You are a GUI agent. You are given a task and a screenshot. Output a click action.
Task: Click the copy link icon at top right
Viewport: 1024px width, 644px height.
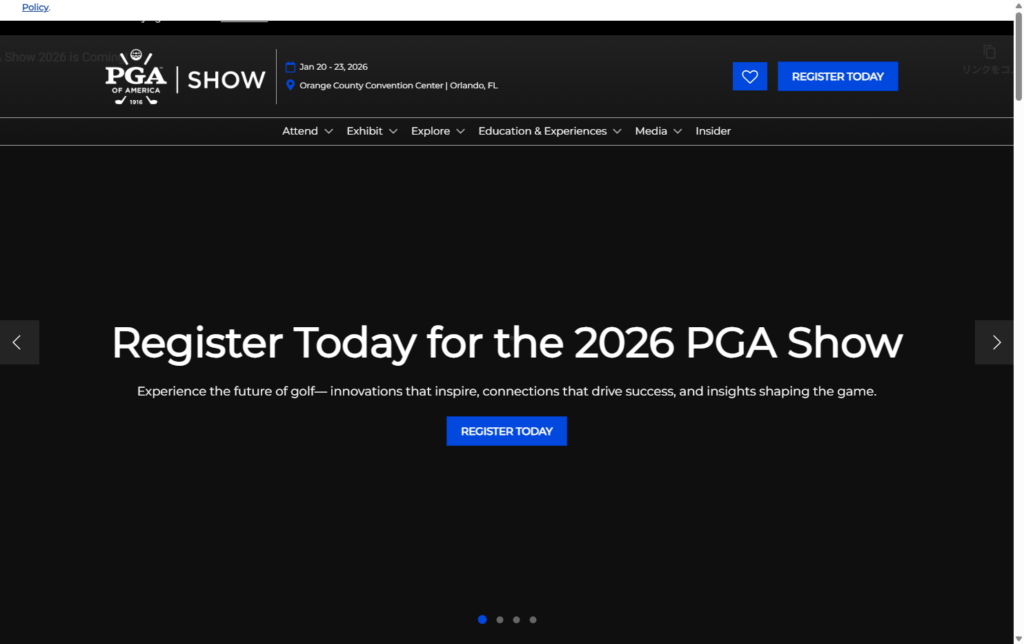tap(988, 50)
